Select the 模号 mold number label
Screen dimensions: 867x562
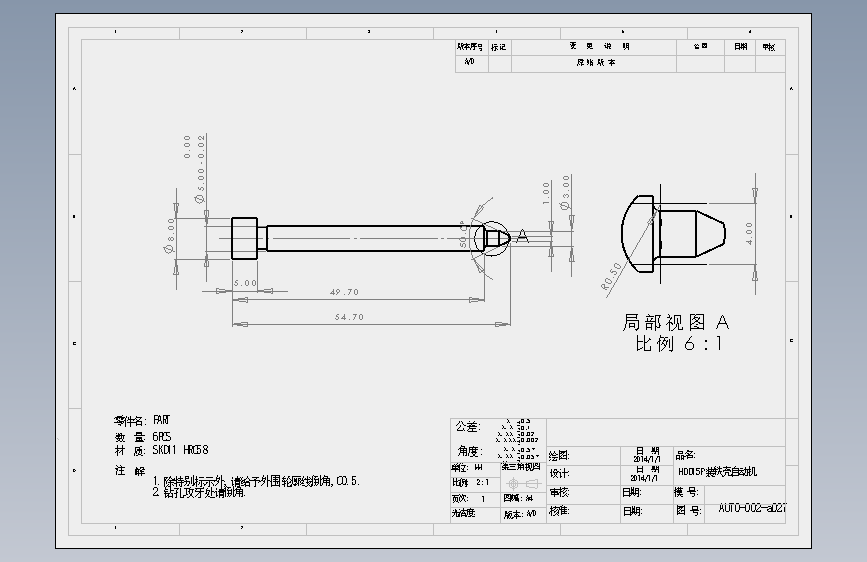coord(686,492)
